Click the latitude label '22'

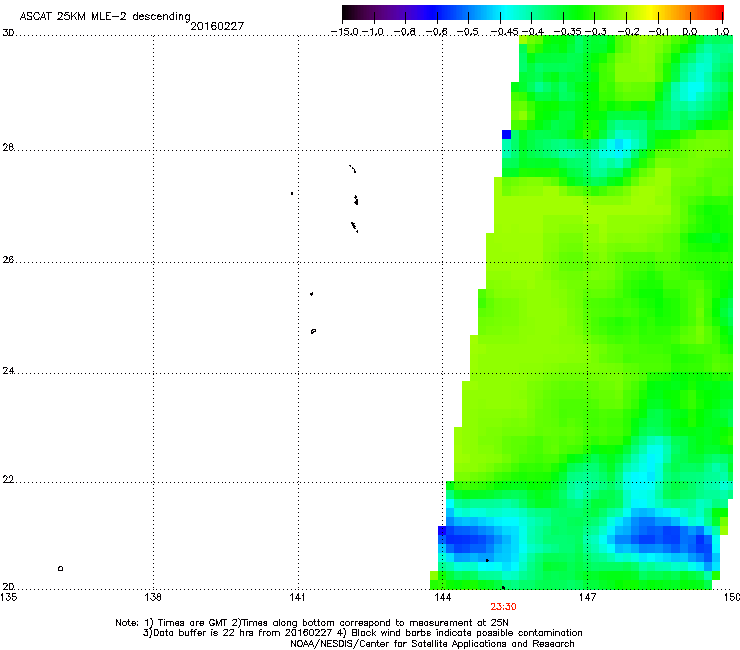click(x=8, y=480)
